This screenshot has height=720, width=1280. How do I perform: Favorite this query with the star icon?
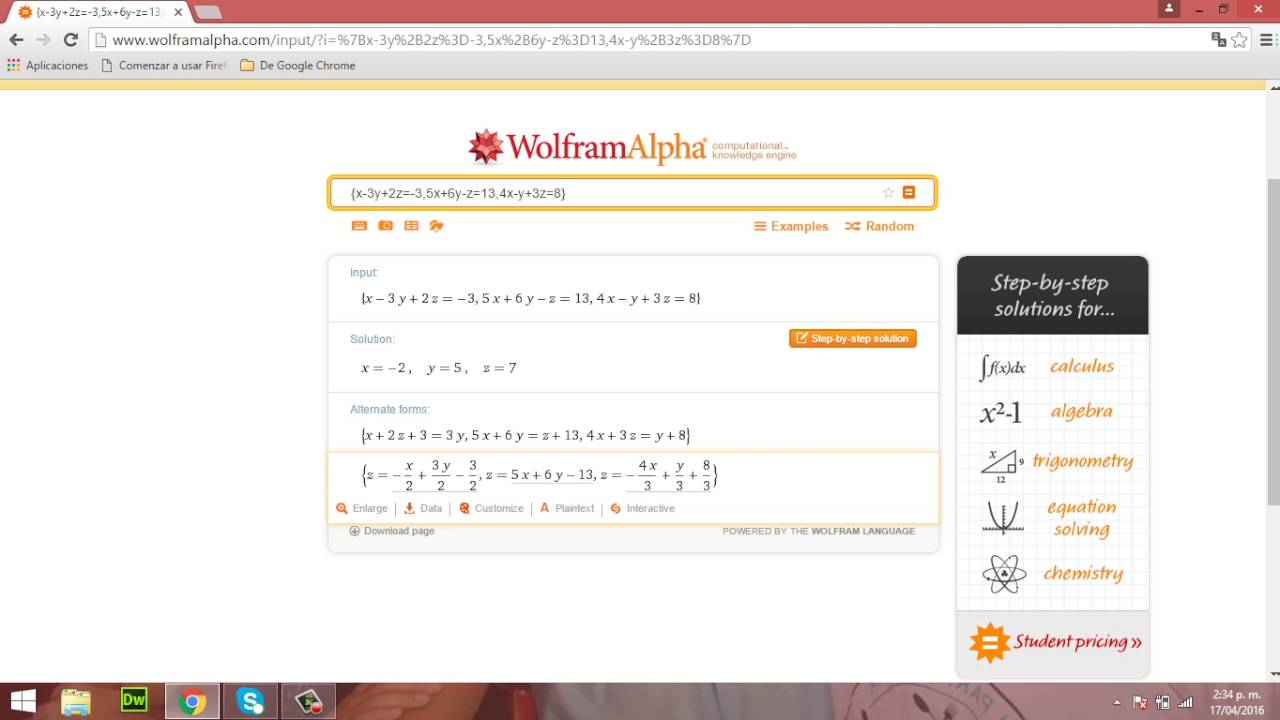click(888, 193)
